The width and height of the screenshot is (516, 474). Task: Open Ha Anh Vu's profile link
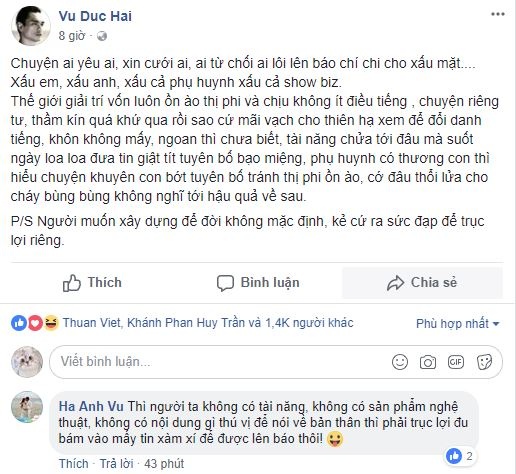tap(91, 406)
